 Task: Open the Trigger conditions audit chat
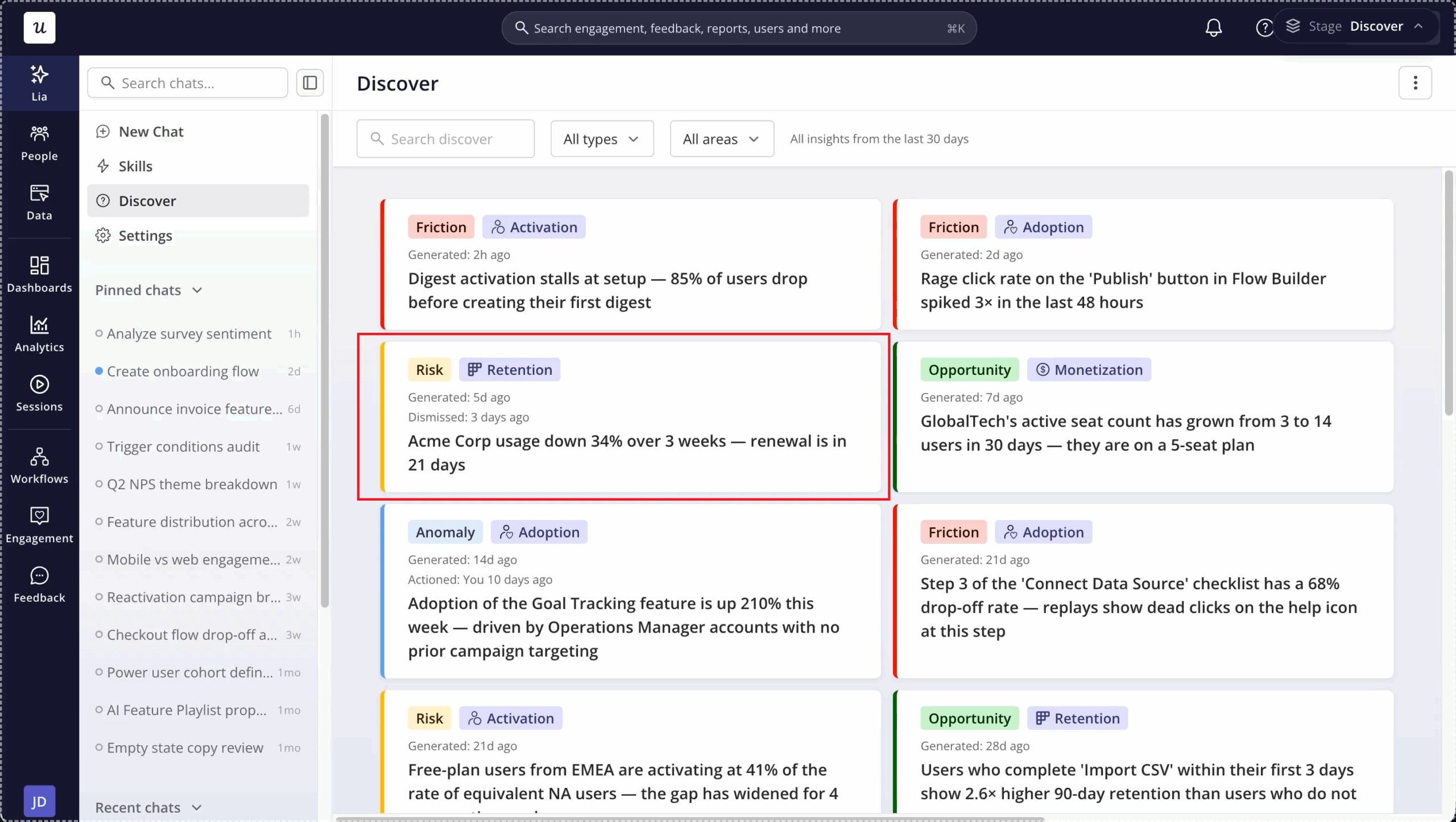tap(198, 447)
